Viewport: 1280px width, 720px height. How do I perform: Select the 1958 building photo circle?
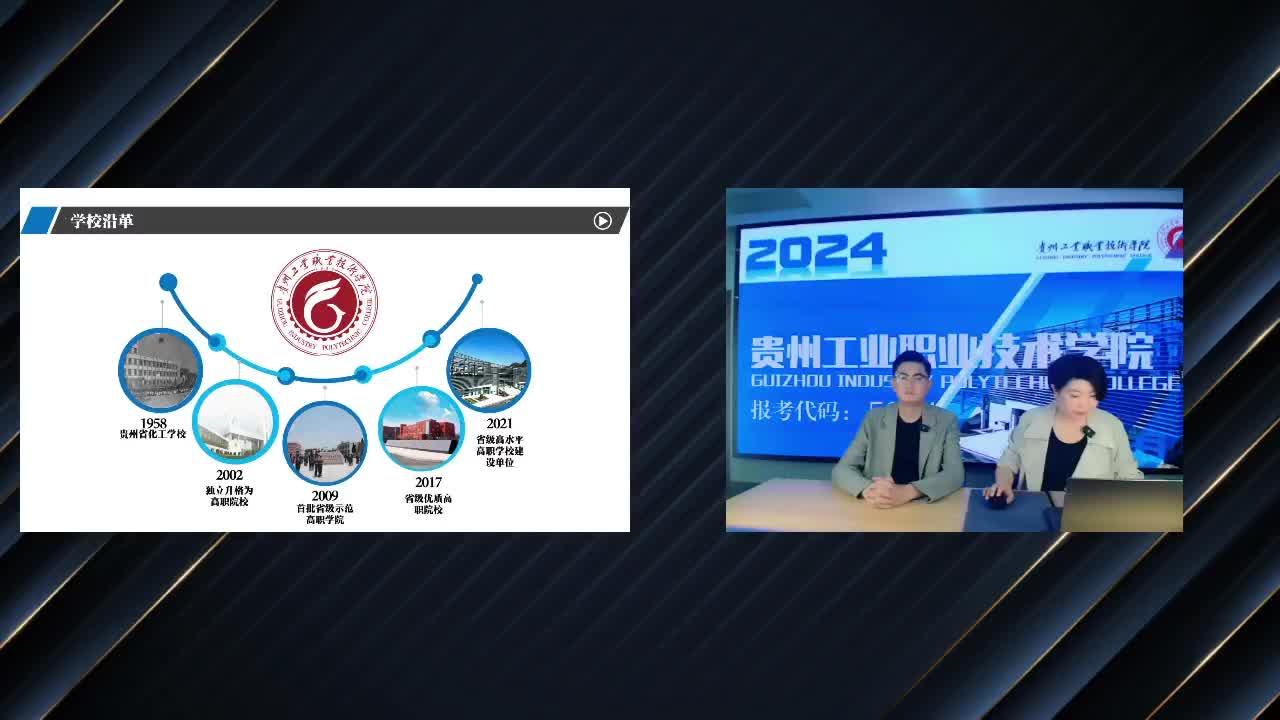tap(160, 370)
